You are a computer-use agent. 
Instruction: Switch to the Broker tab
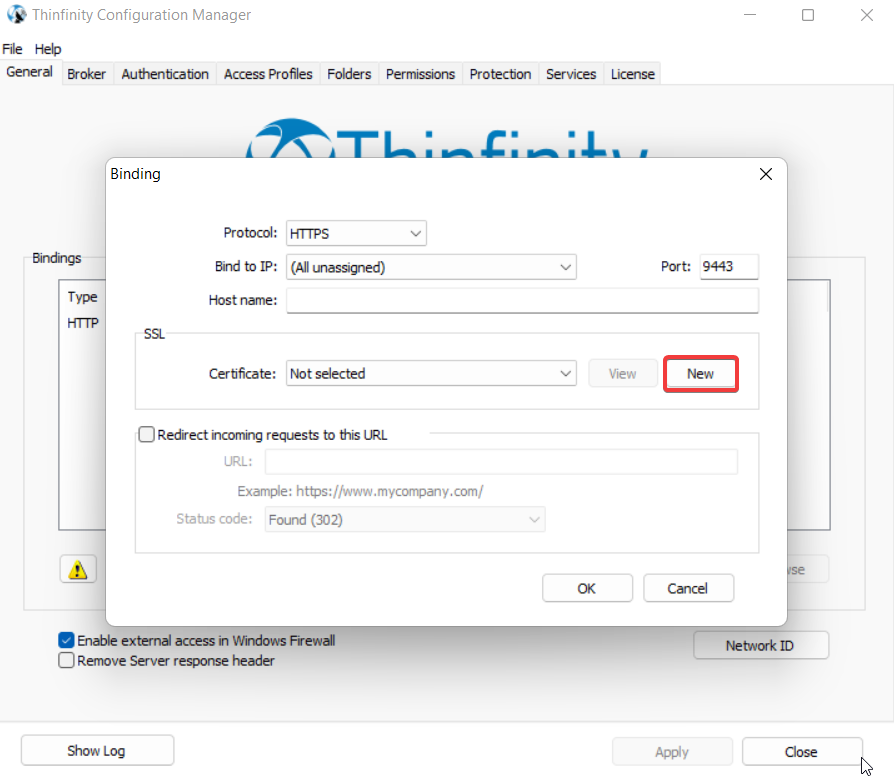coord(86,74)
